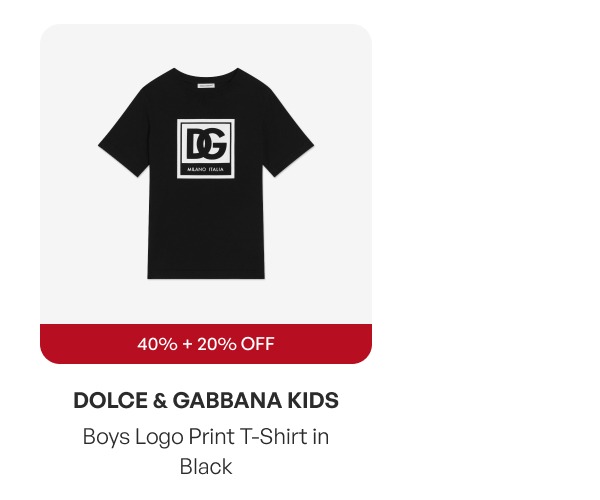Open Boys Logo Print T-Shirt in Black

(x=206, y=452)
